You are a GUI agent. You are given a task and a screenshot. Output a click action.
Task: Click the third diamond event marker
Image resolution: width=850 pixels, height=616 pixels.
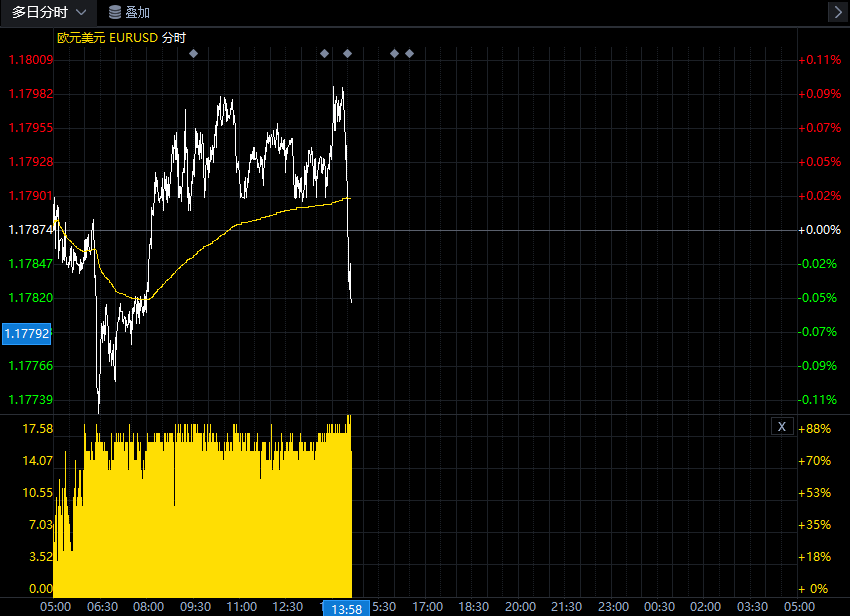[x=347, y=53]
